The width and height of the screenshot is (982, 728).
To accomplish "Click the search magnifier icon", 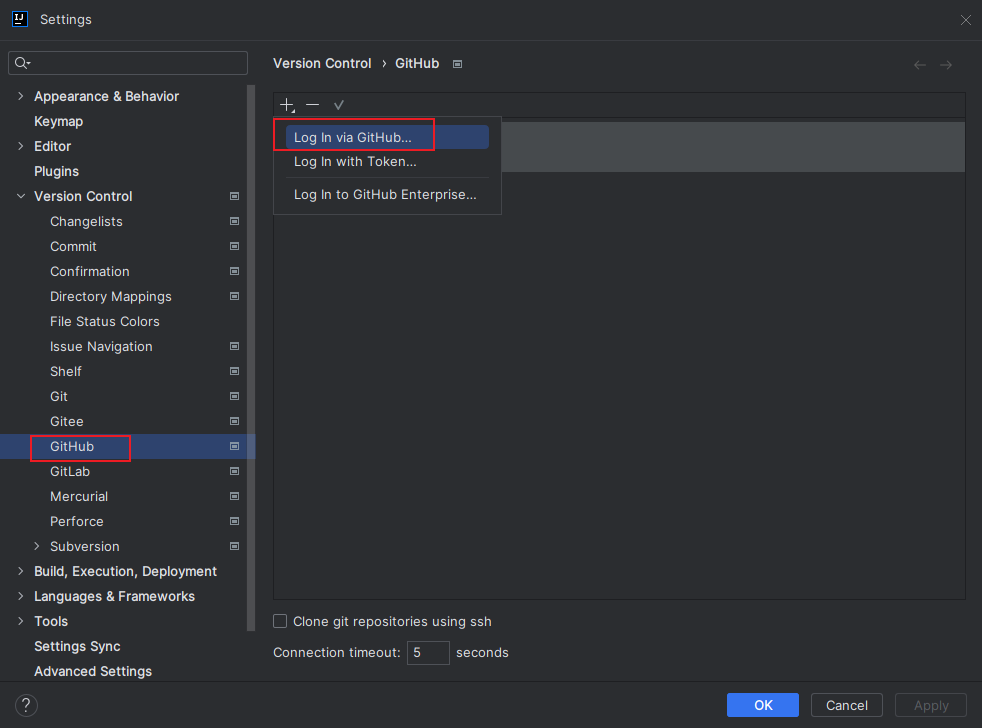I will pyautogui.click(x=22, y=63).
